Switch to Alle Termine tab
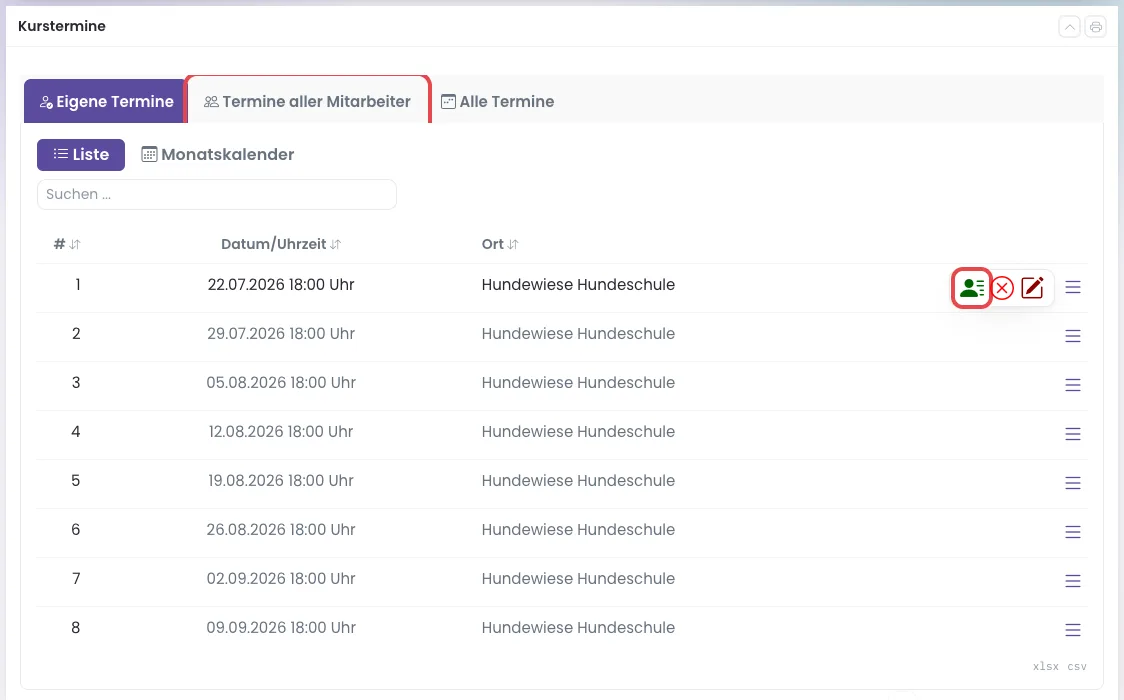The height and width of the screenshot is (700, 1124). [x=497, y=101]
